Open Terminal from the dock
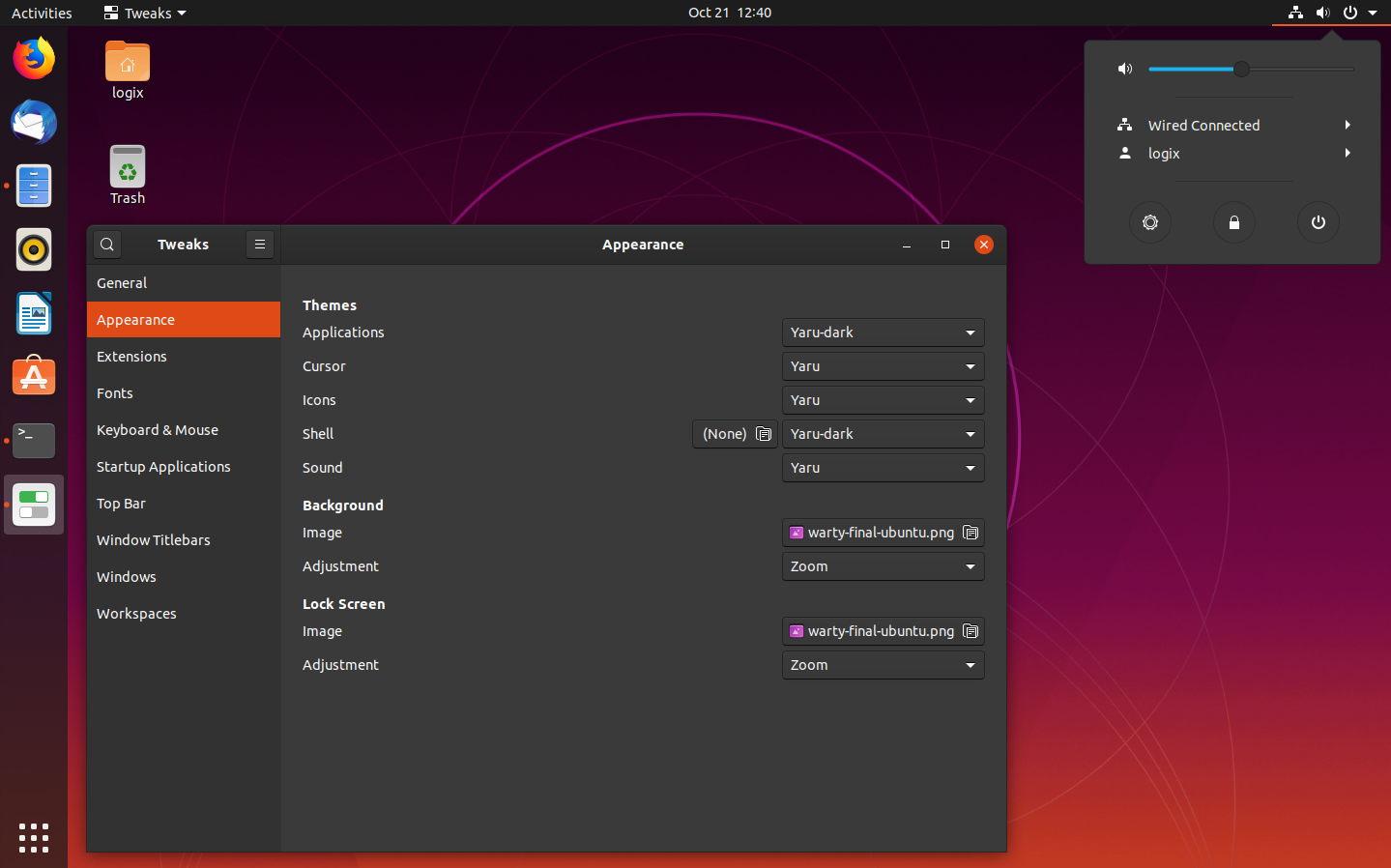Viewport: 1391px width, 868px height. [x=34, y=440]
